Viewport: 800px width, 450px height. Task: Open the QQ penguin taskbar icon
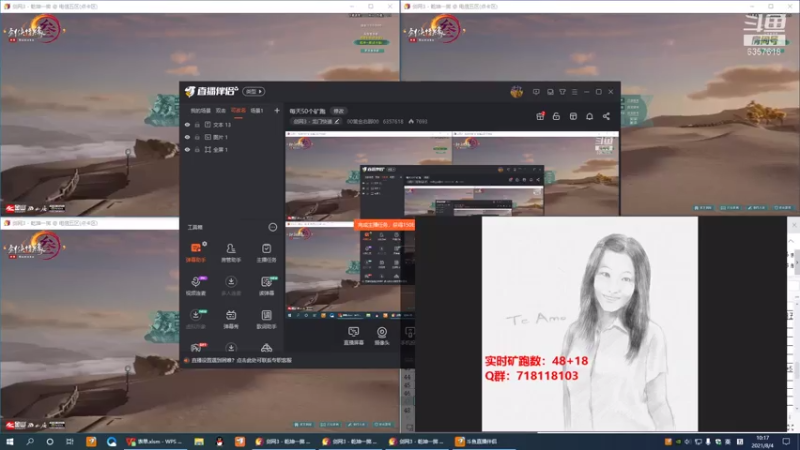[219, 441]
